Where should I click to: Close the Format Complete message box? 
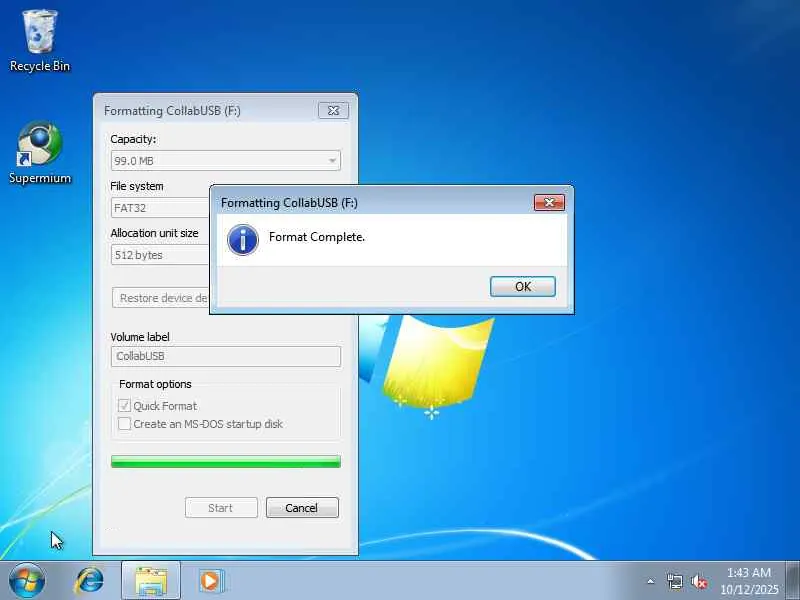[x=549, y=203]
